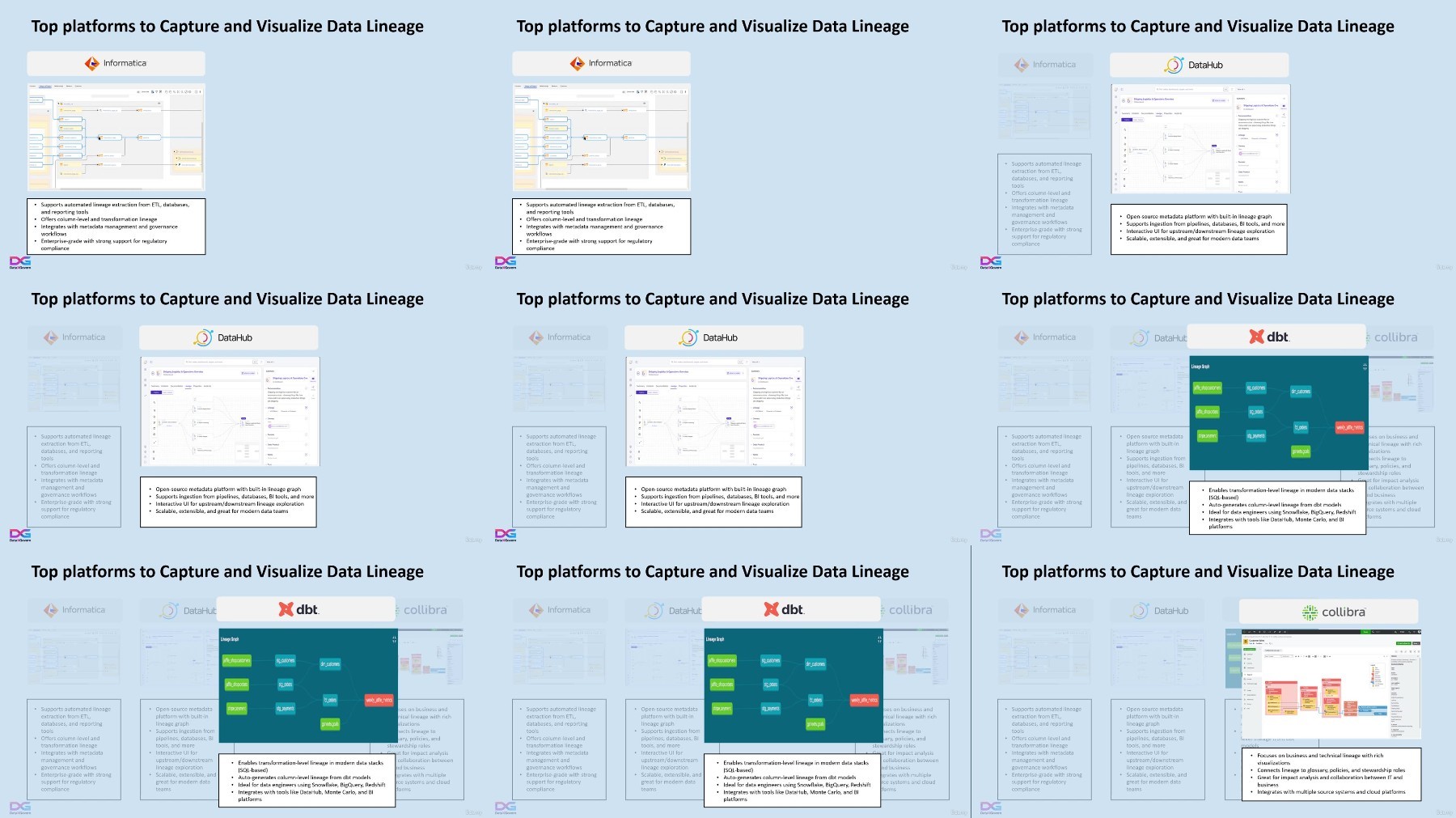This screenshot has height=818, width=1456.
Task: Click the DG logo in the bottom-middle slide
Action: tap(506, 807)
